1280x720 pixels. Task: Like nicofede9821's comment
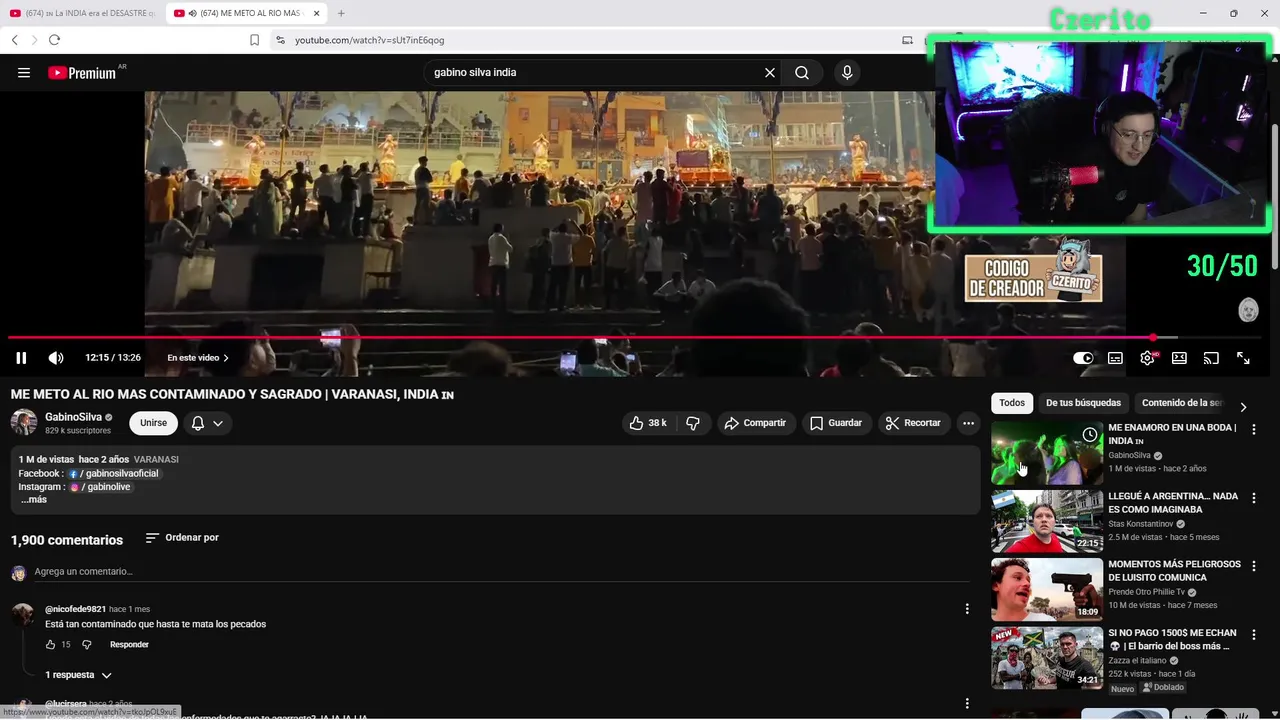(51, 645)
